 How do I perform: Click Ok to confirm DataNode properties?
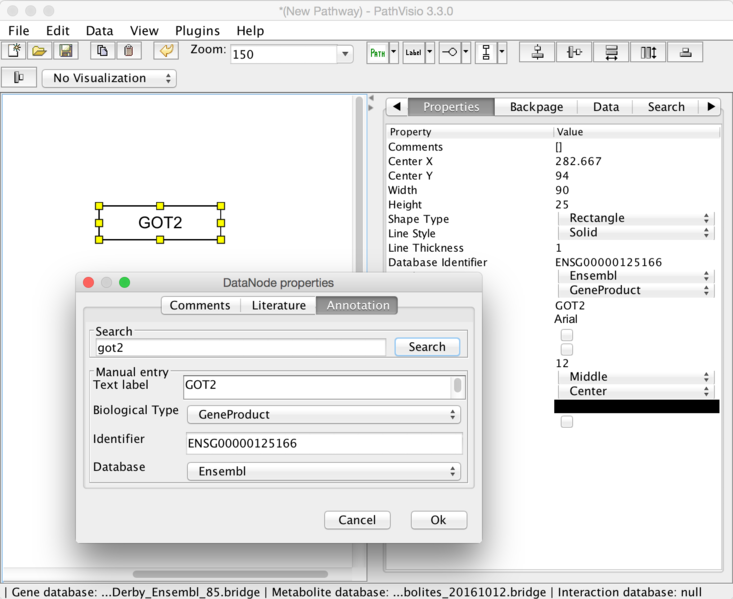coord(438,520)
